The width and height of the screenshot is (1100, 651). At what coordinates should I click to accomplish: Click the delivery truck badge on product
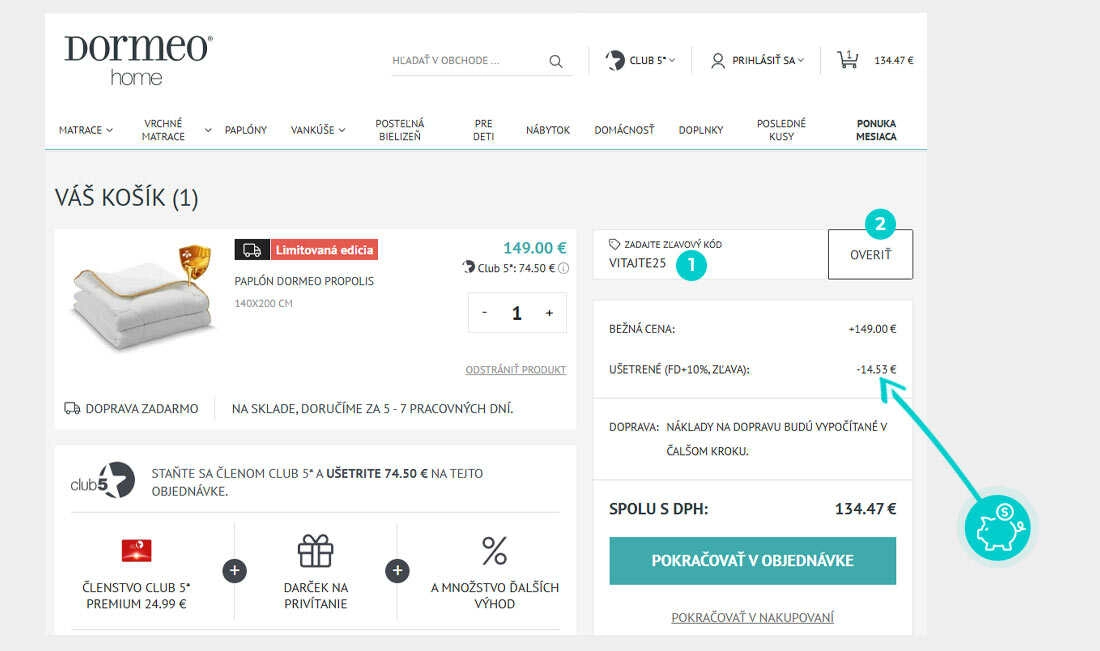252,250
